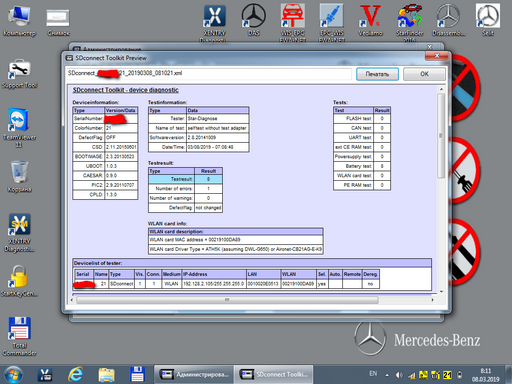Launch XENTRY Diagnostics desktop shortcut at top
This screenshot has height=384, width=512.
click(214, 22)
